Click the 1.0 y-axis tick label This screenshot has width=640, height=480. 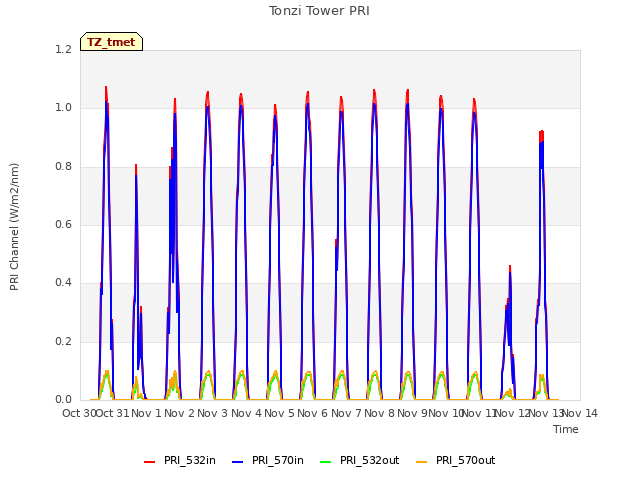coord(63,108)
